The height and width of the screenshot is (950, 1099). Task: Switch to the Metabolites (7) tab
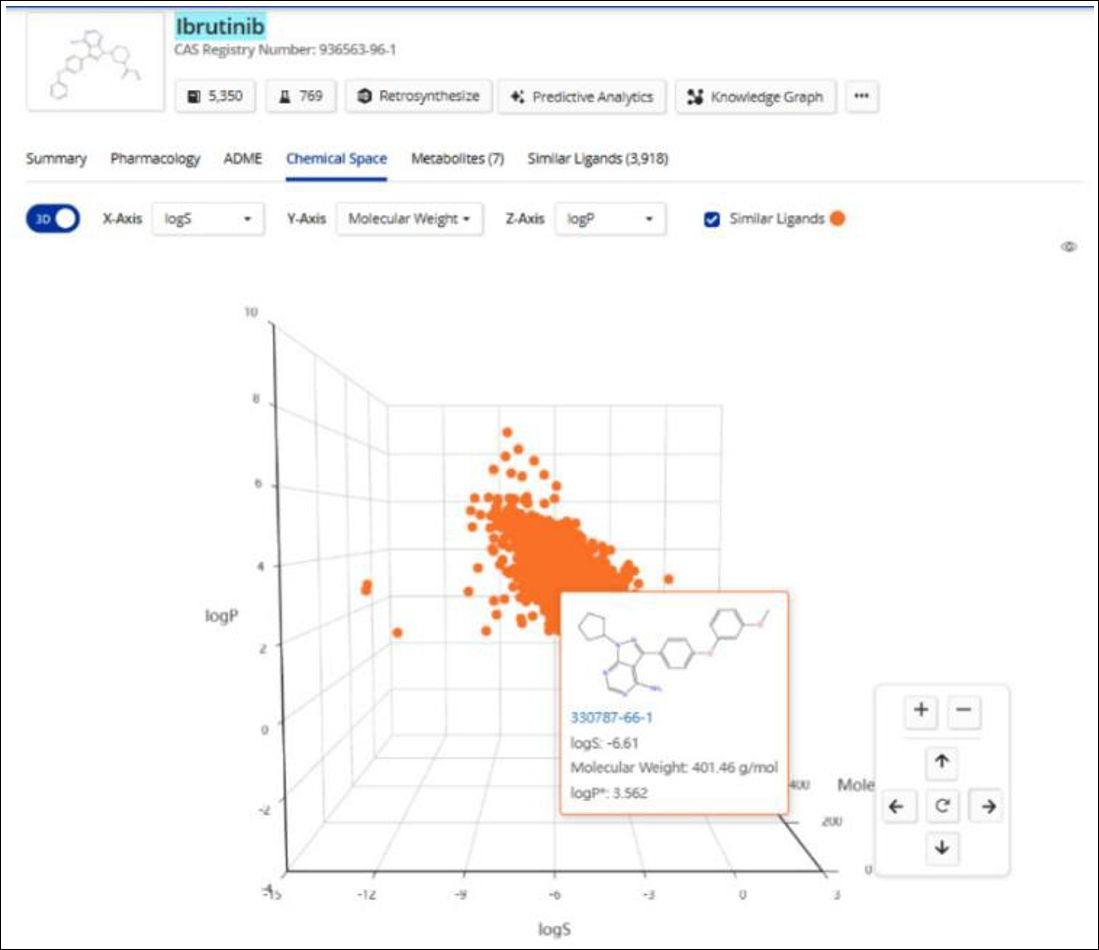457,159
